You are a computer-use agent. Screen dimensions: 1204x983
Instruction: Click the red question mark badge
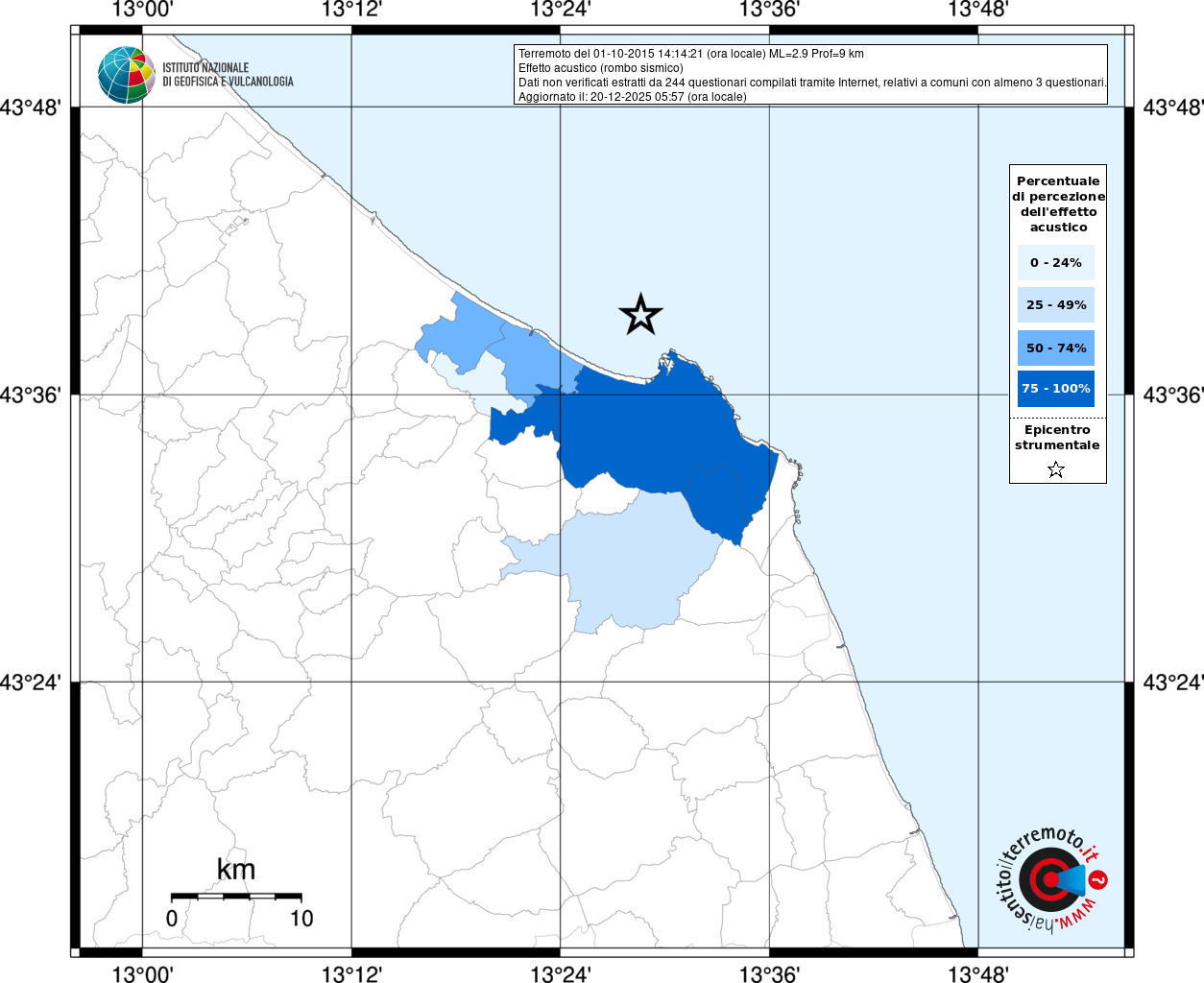click(x=1099, y=879)
